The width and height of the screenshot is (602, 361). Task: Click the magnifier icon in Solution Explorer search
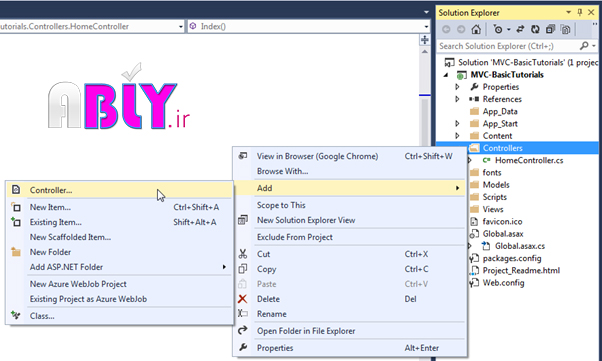point(584,46)
